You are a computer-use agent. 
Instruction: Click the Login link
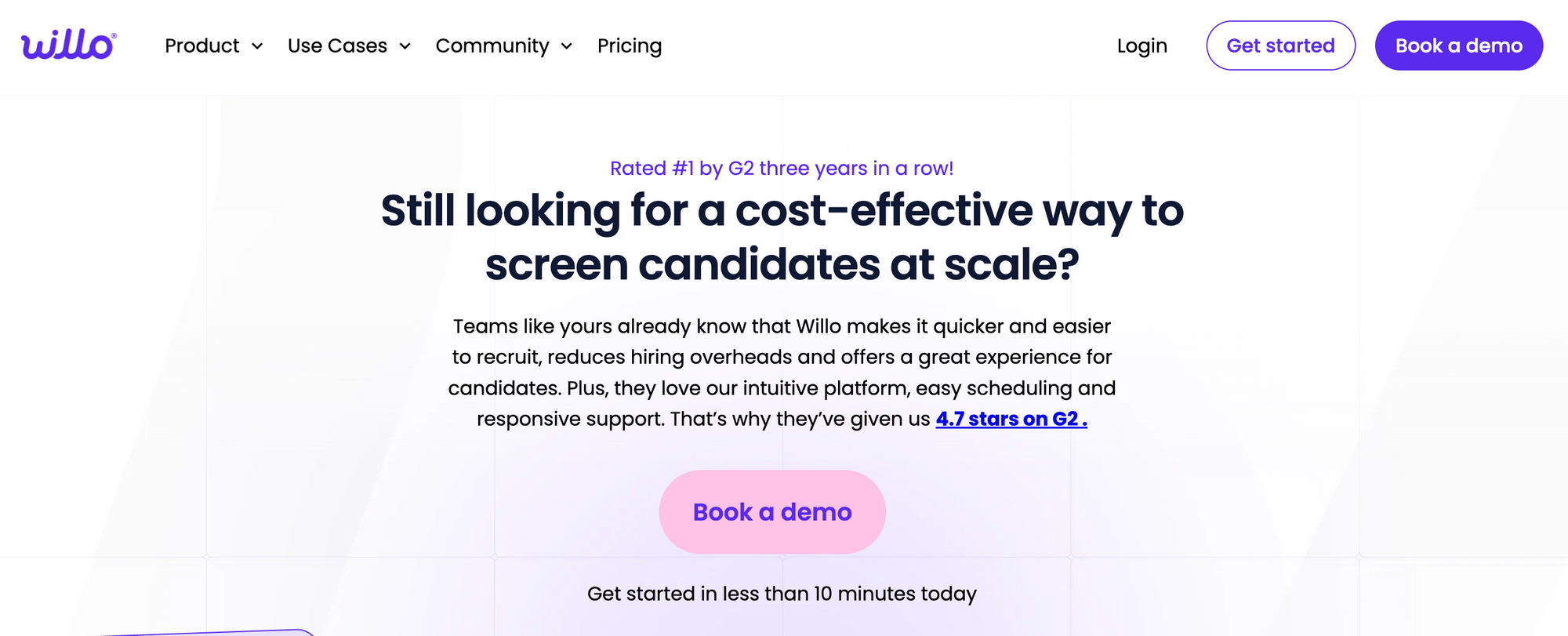coord(1142,46)
